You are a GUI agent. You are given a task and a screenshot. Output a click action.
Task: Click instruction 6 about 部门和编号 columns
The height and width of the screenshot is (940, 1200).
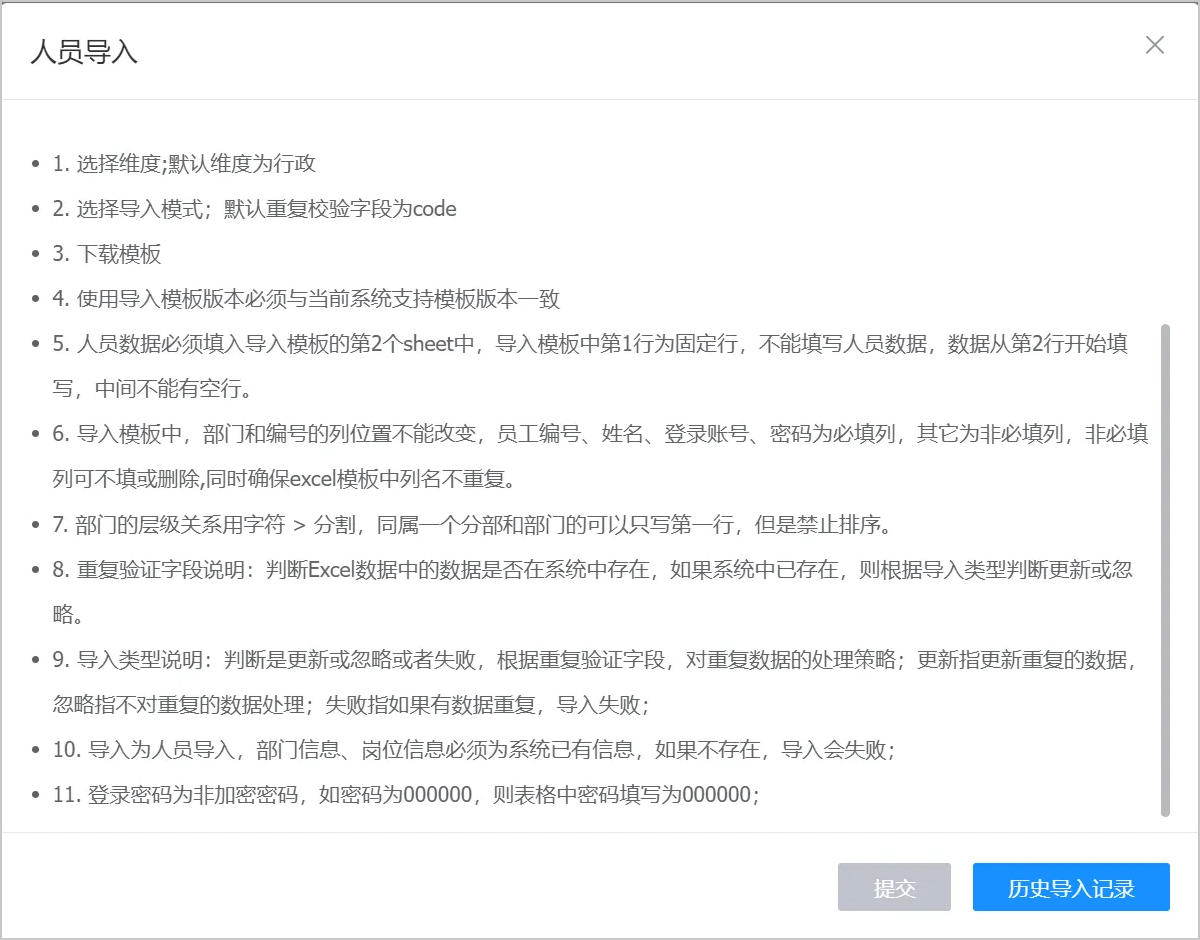pyautogui.click(x=590, y=435)
